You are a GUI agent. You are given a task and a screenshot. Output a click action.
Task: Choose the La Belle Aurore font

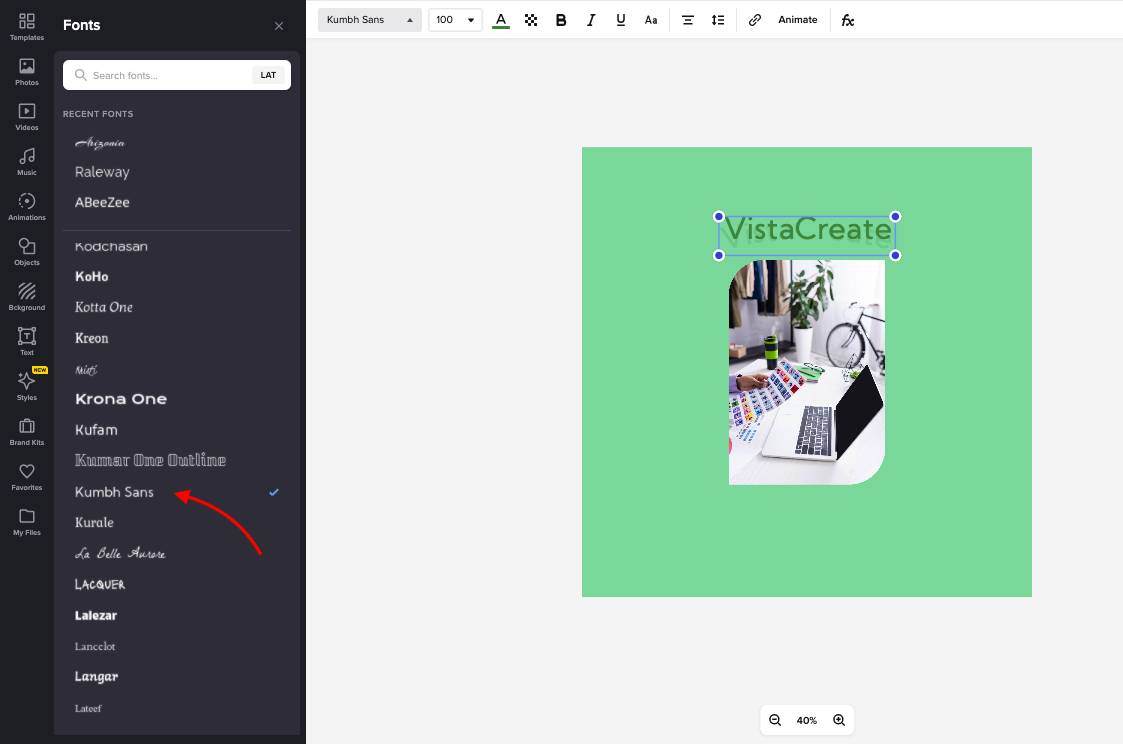click(120, 554)
